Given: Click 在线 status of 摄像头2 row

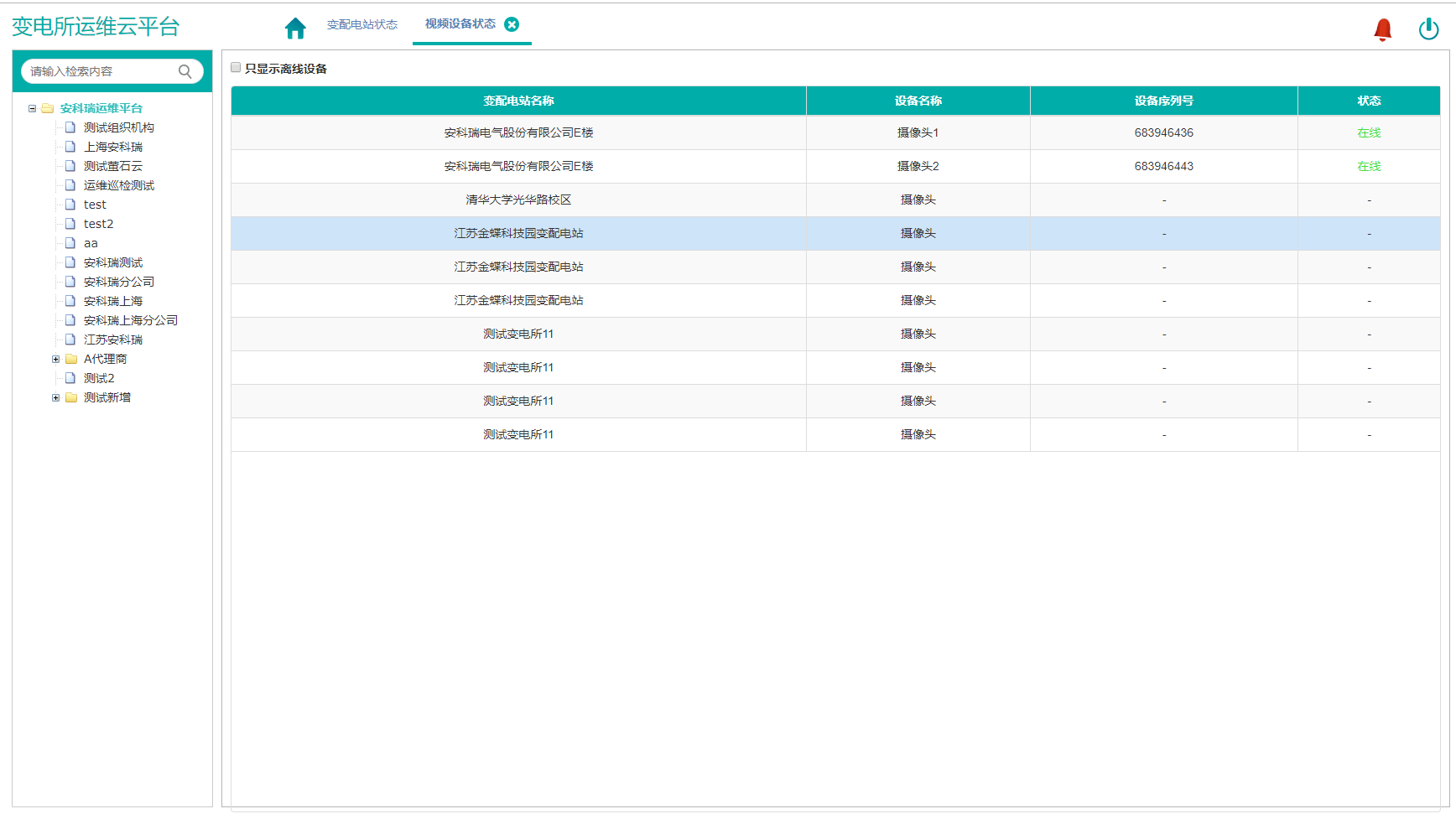Looking at the screenshot, I should pos(1369,166).
